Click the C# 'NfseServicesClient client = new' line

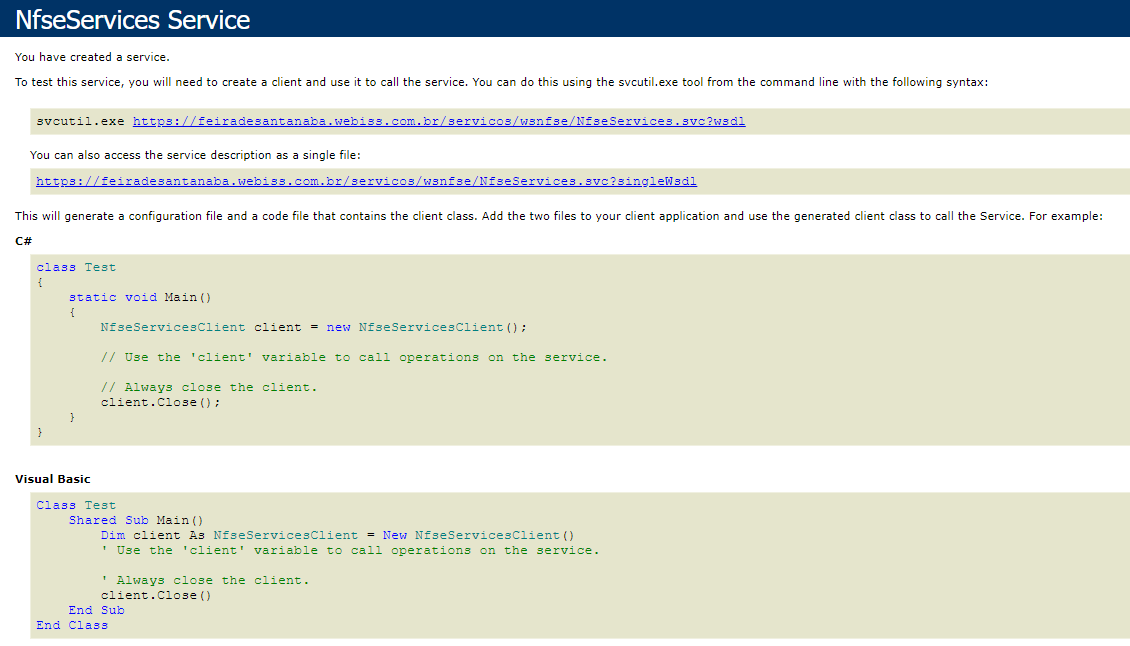[313, 327]
